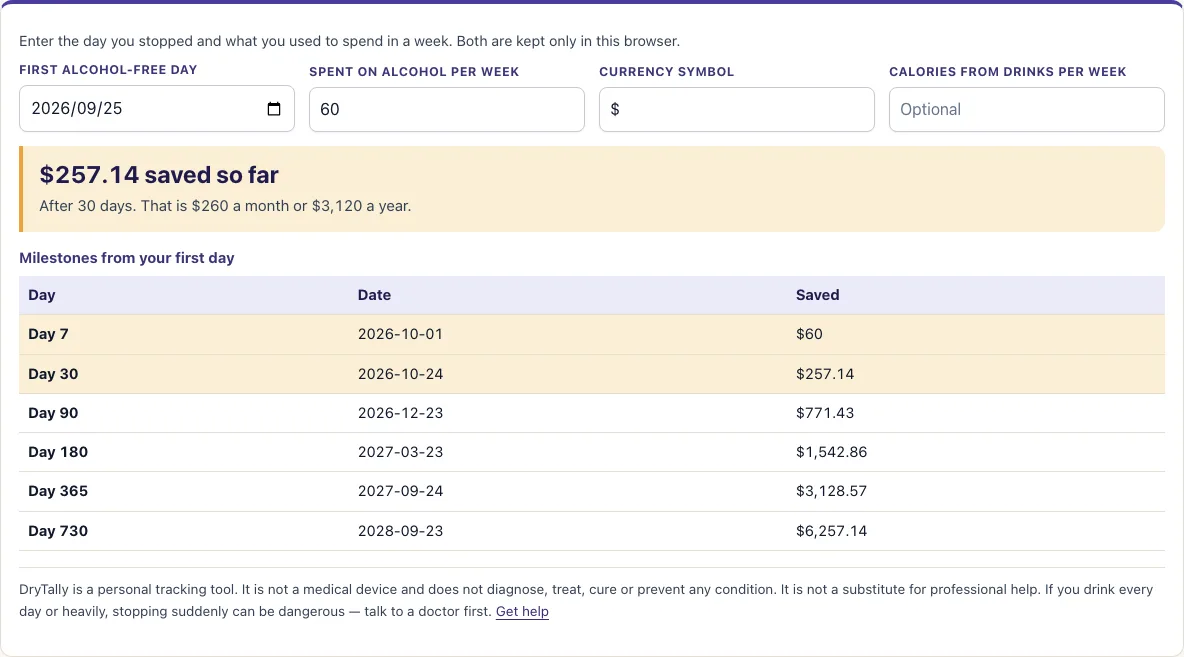The height and width of the screenshot is (657, 1184).
Task: Click the date 2027-03-23
Action: pos(400,452)
